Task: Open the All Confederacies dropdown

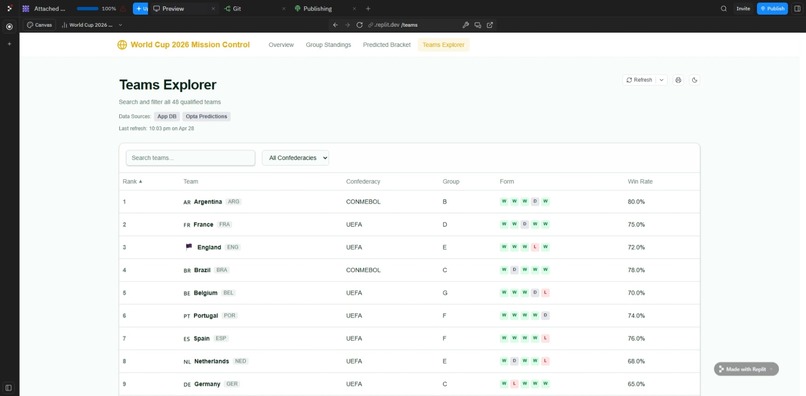Action: pyautogui.click(x=296, y=158)
